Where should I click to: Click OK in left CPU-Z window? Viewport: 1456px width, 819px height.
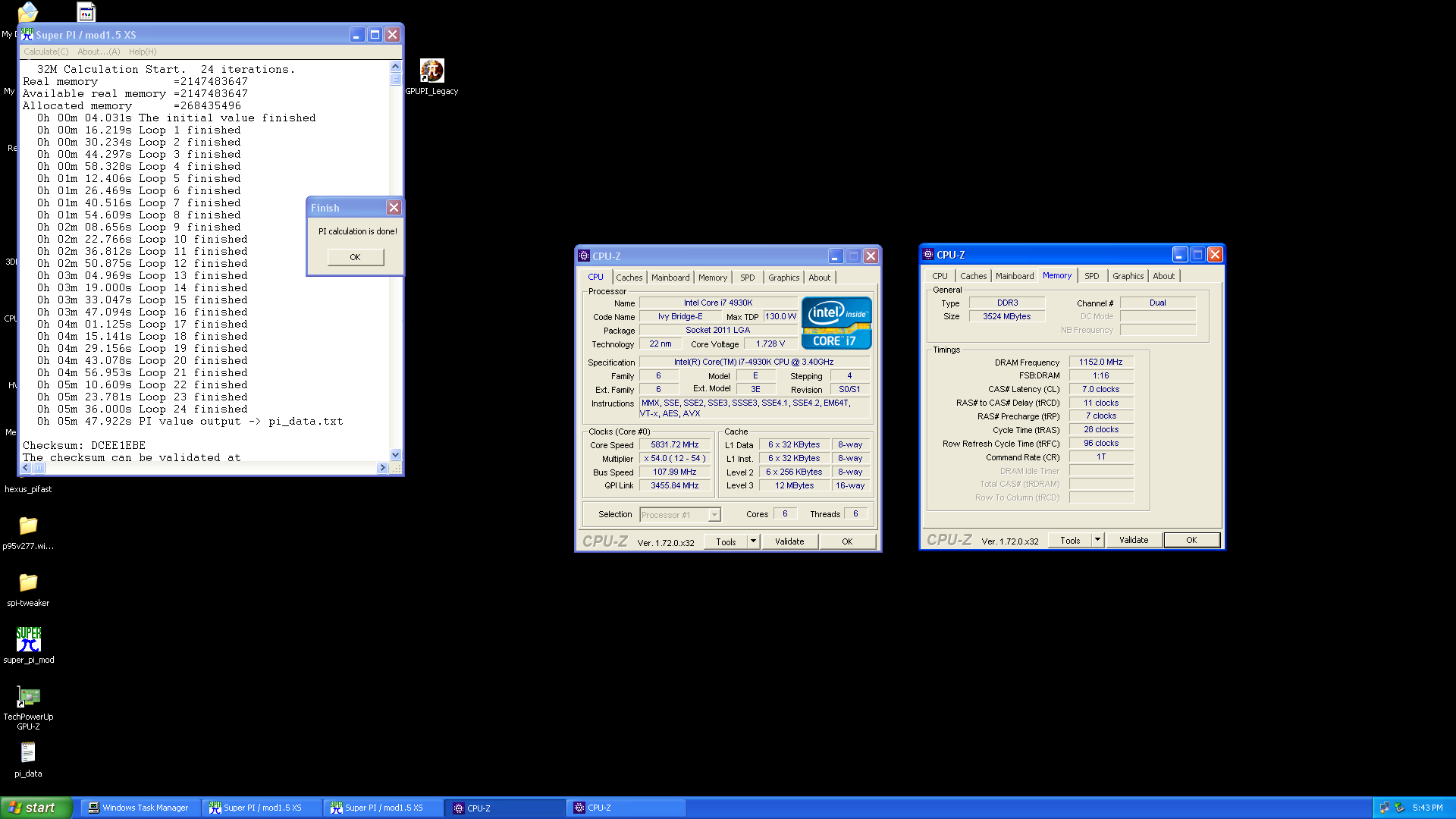click(x=847, y=541)
